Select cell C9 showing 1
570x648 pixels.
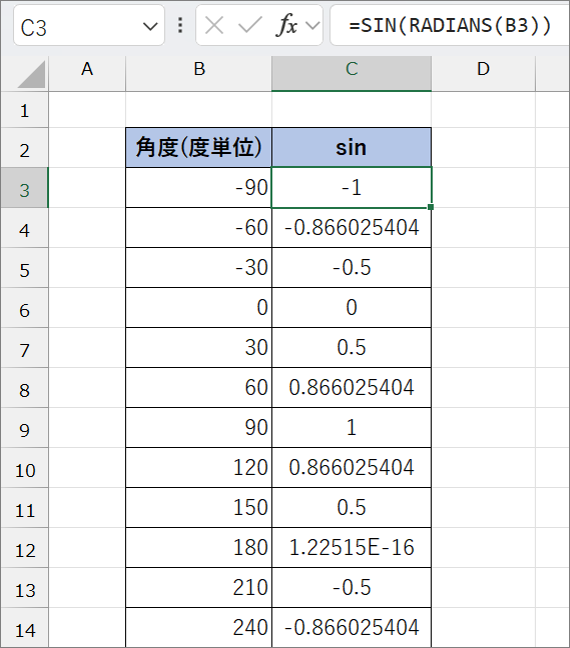coord(351,428)
